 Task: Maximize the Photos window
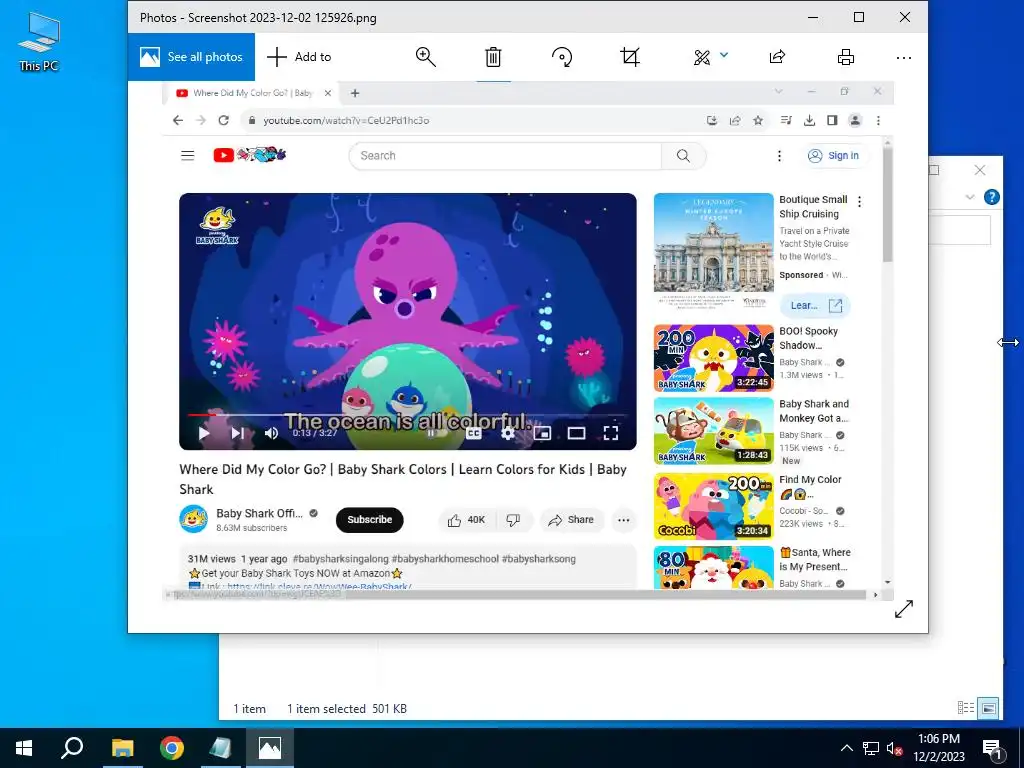tap(859, 17)
